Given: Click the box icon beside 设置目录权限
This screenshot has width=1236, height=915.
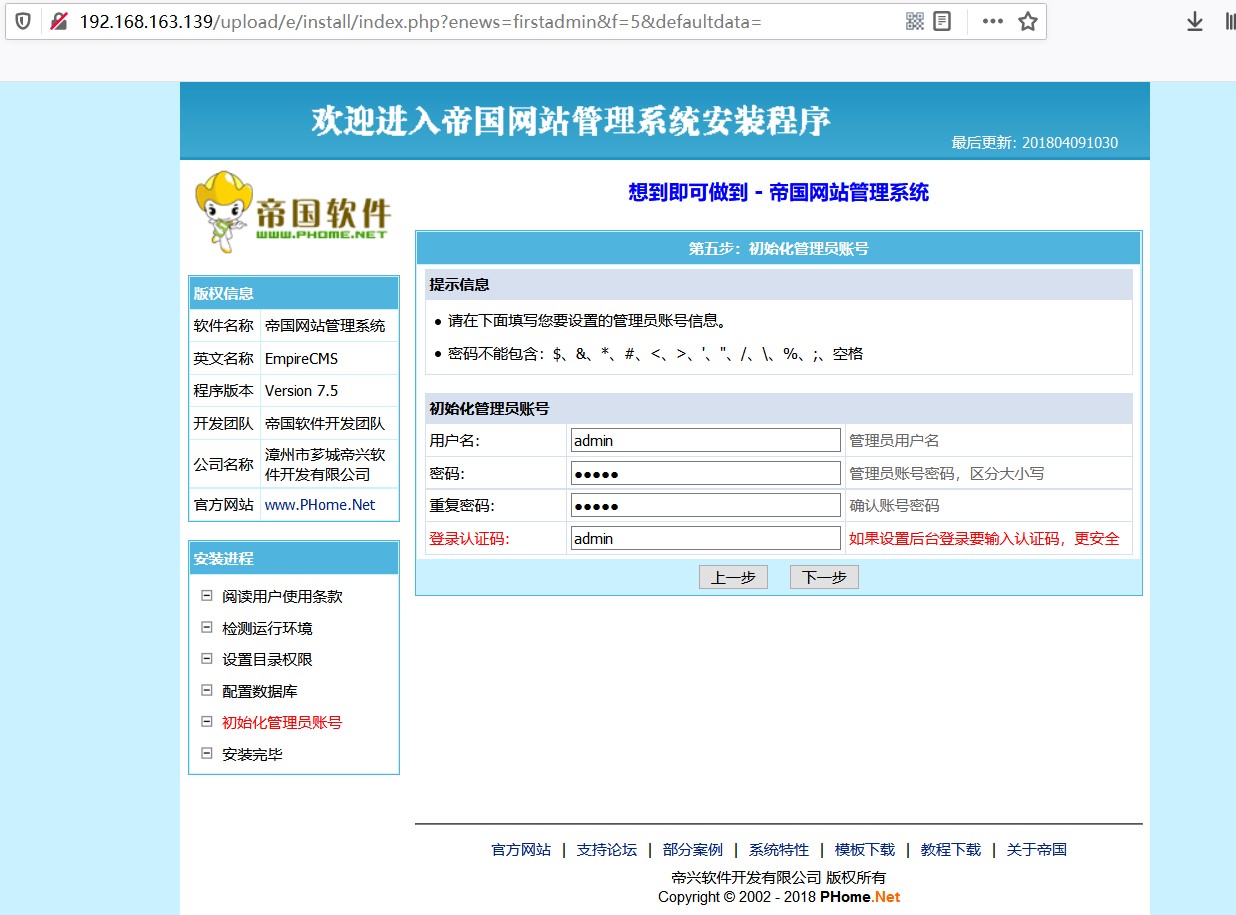Looking at the screenshot, I should coord(207,658).
